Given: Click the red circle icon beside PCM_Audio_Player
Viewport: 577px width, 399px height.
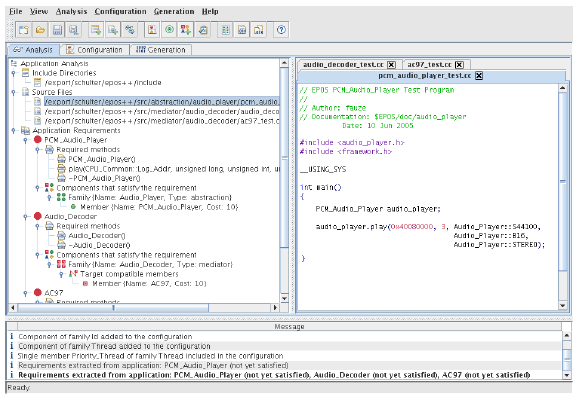Looking at the screenshot, I should click(x=38, y=140).
